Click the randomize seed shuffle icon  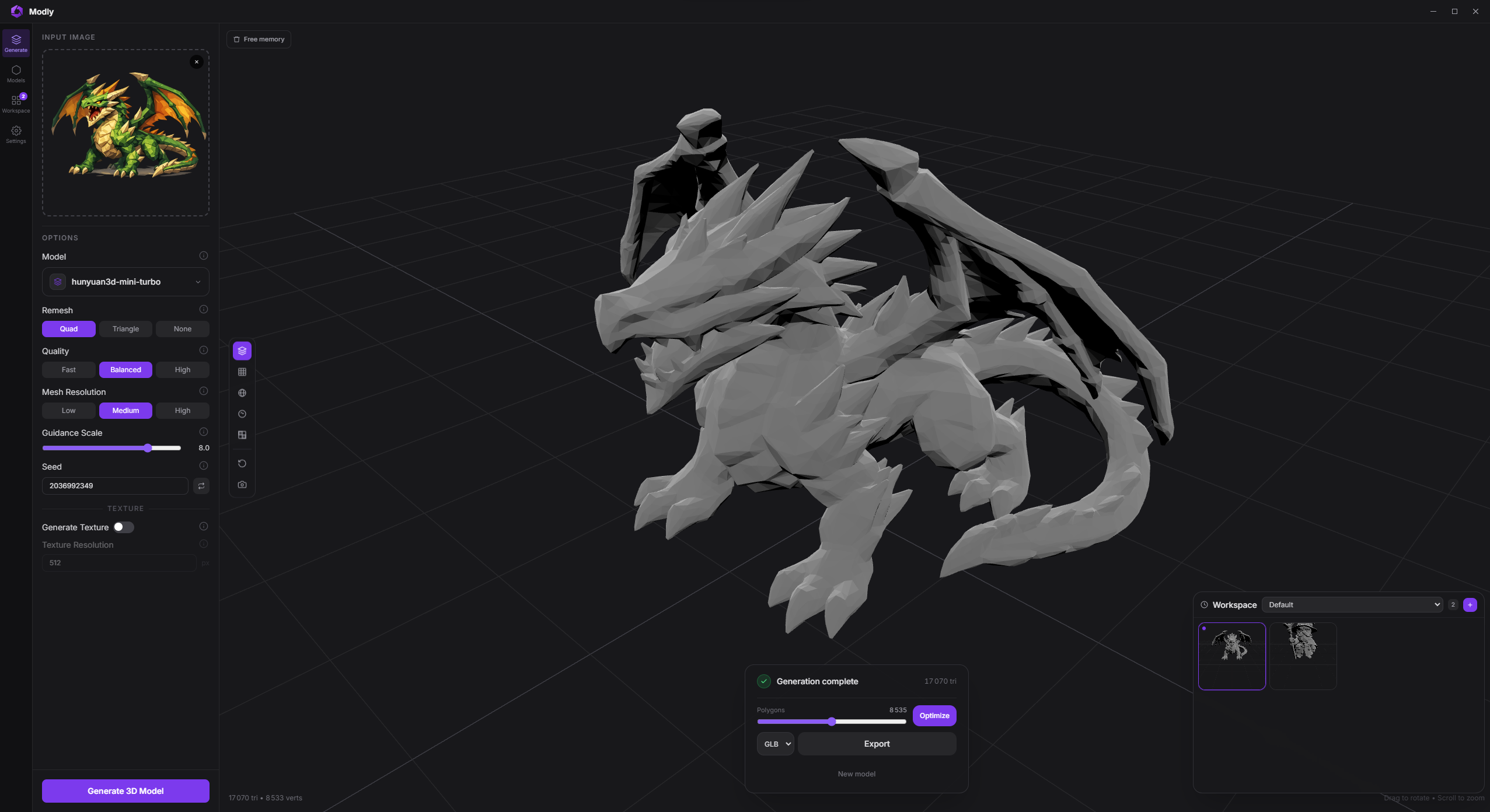point(201,486)
